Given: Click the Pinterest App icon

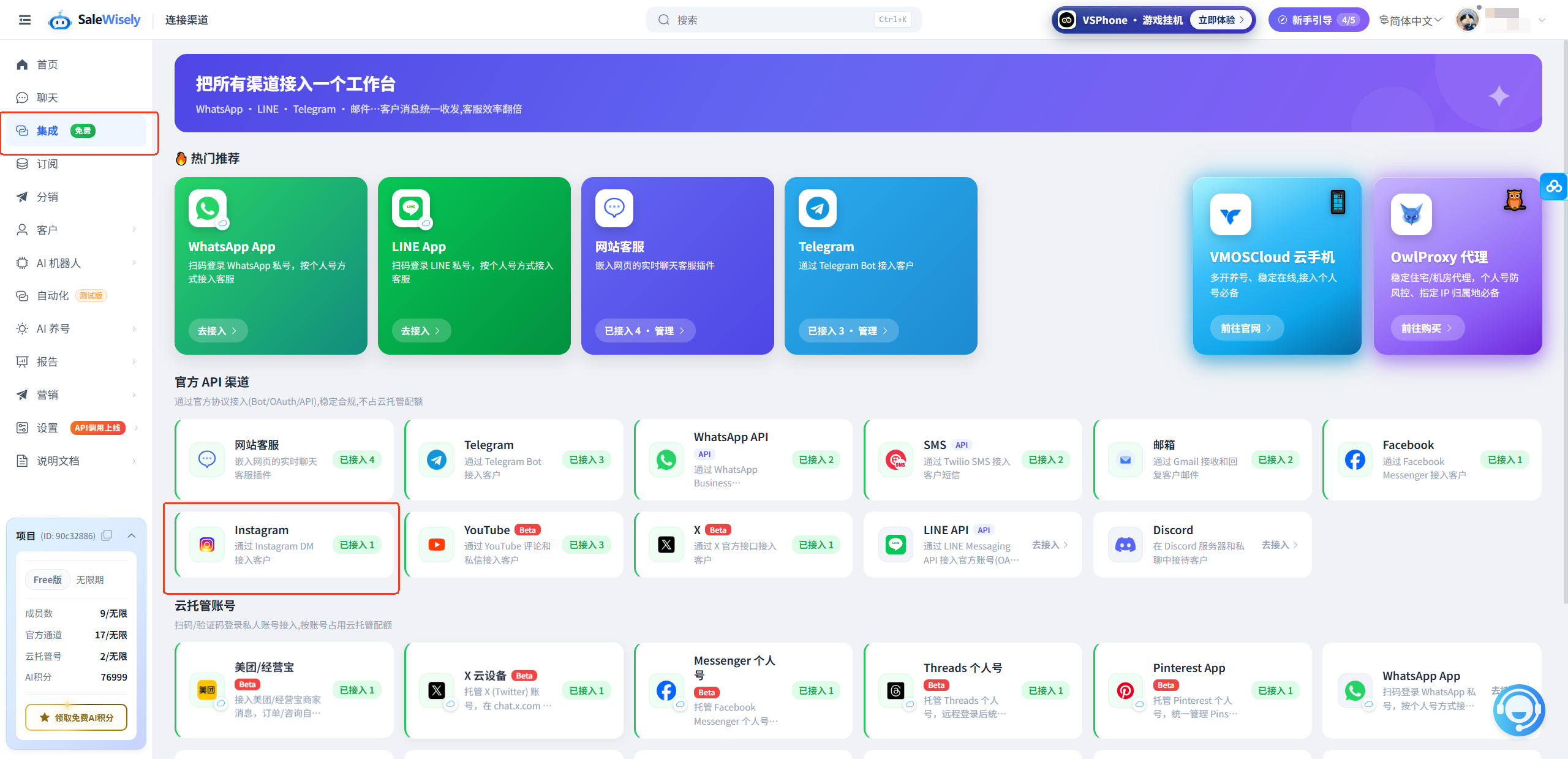Looking at the screenshot, I should click(x=1126, y=690).
